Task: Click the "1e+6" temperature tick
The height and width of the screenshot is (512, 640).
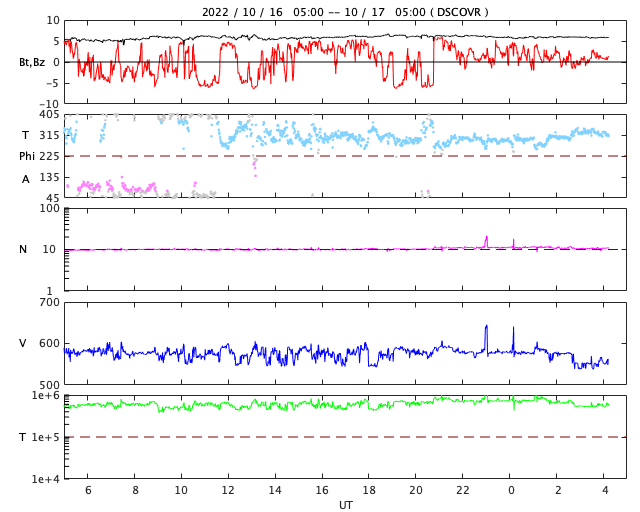Action: pyautogui.click(x=46, y=396)
